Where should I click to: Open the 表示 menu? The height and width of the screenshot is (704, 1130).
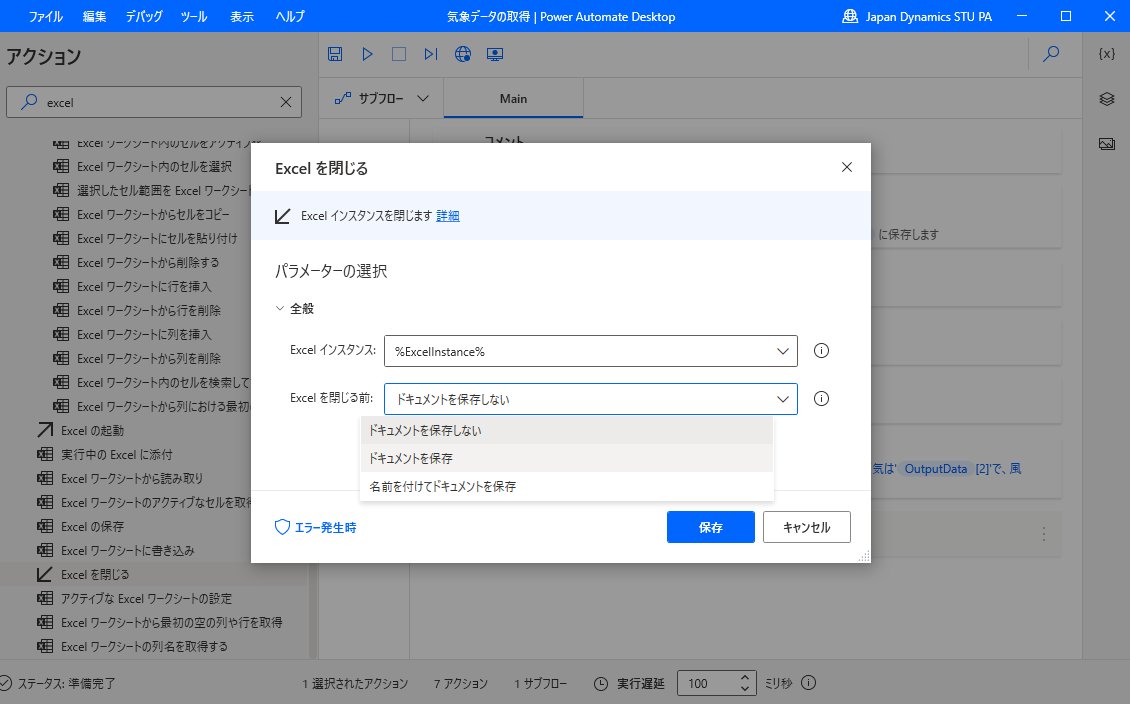(x=242, y=17)
